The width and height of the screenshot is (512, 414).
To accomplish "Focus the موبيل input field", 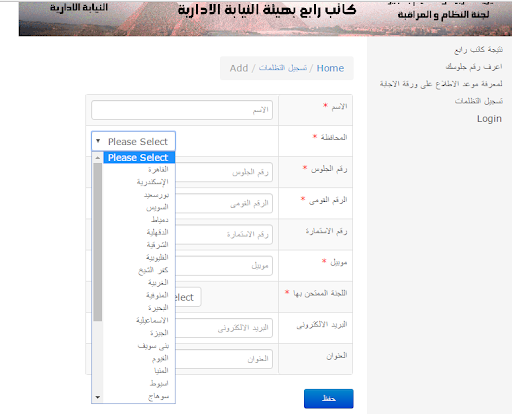I will coord(224,266).
